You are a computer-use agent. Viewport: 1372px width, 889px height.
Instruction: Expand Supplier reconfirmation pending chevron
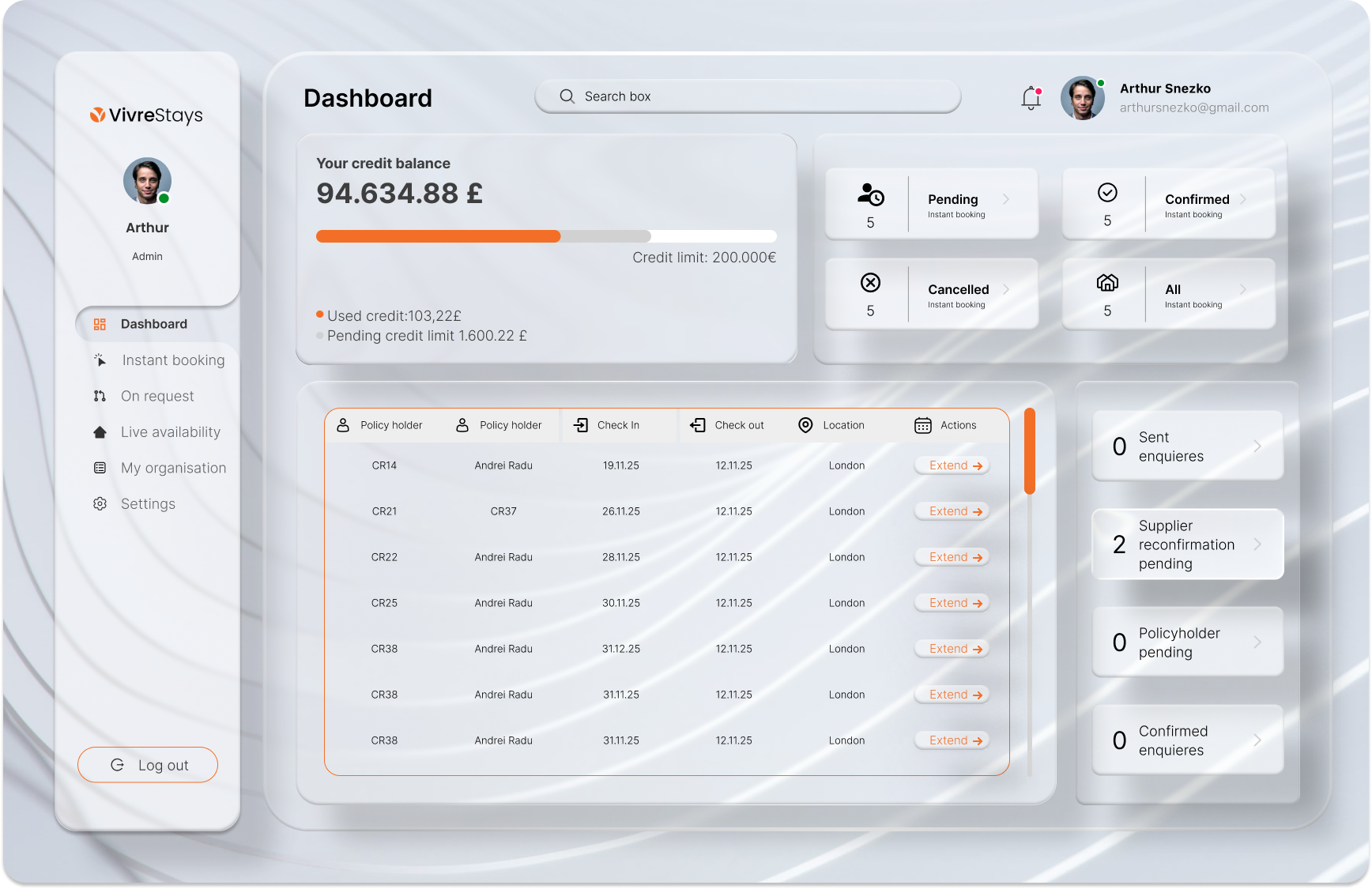pyautogui.click(x=1257, y=544)
